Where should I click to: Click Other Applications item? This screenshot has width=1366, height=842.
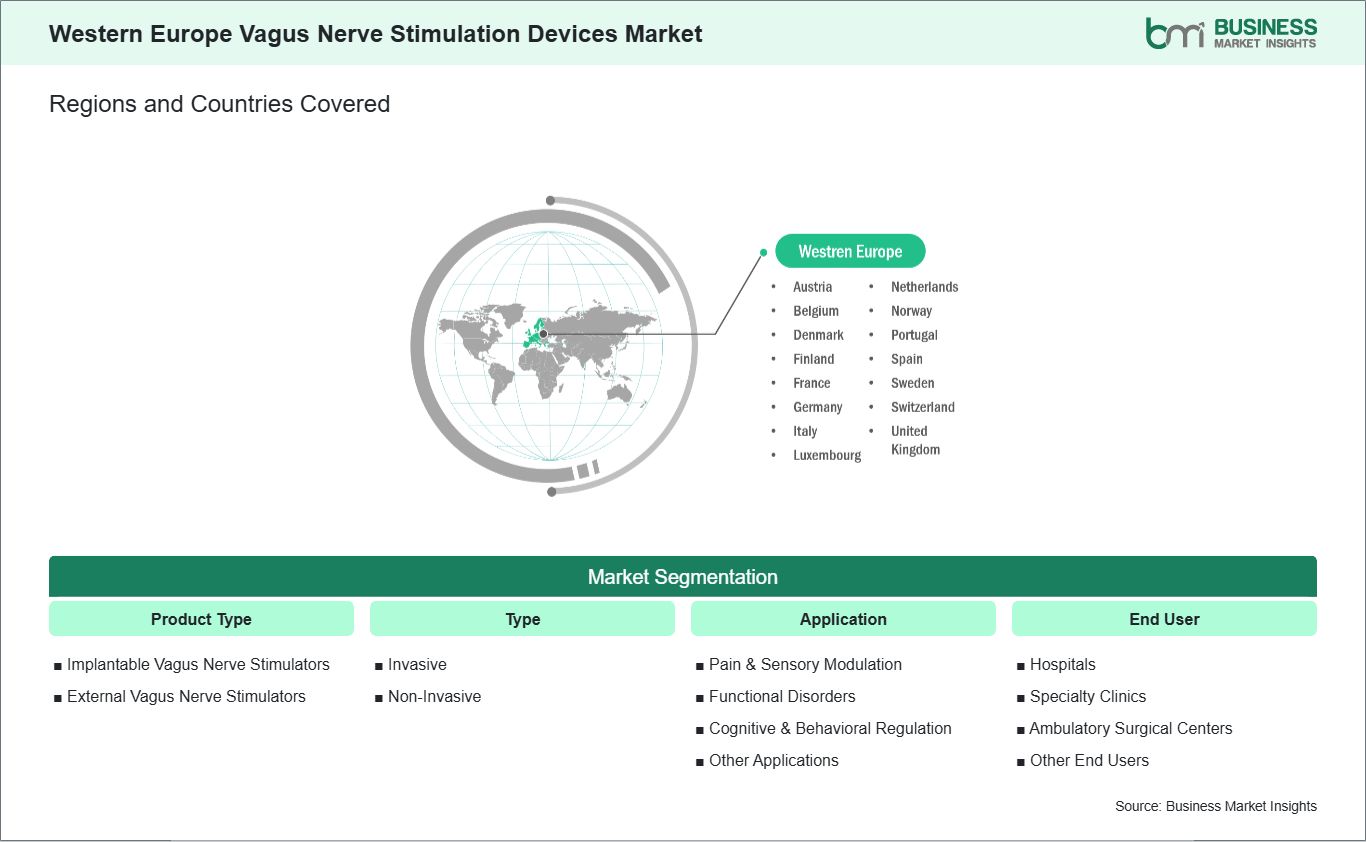coord(774,761)
